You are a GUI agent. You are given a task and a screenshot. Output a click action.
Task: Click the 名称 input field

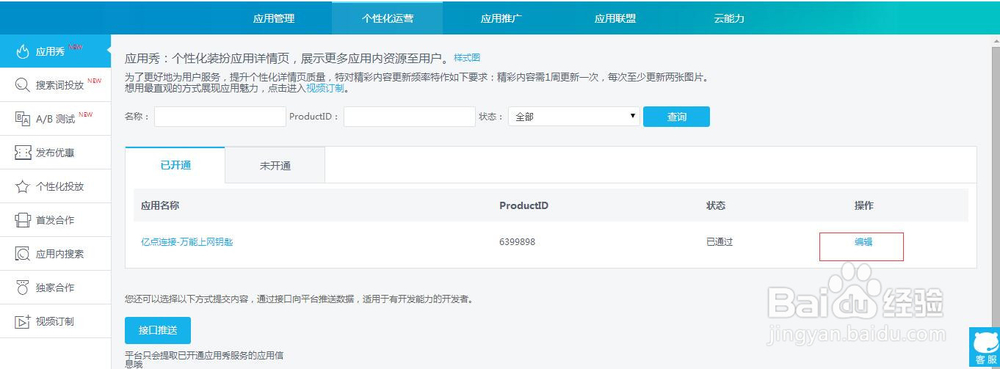point(220,117)
